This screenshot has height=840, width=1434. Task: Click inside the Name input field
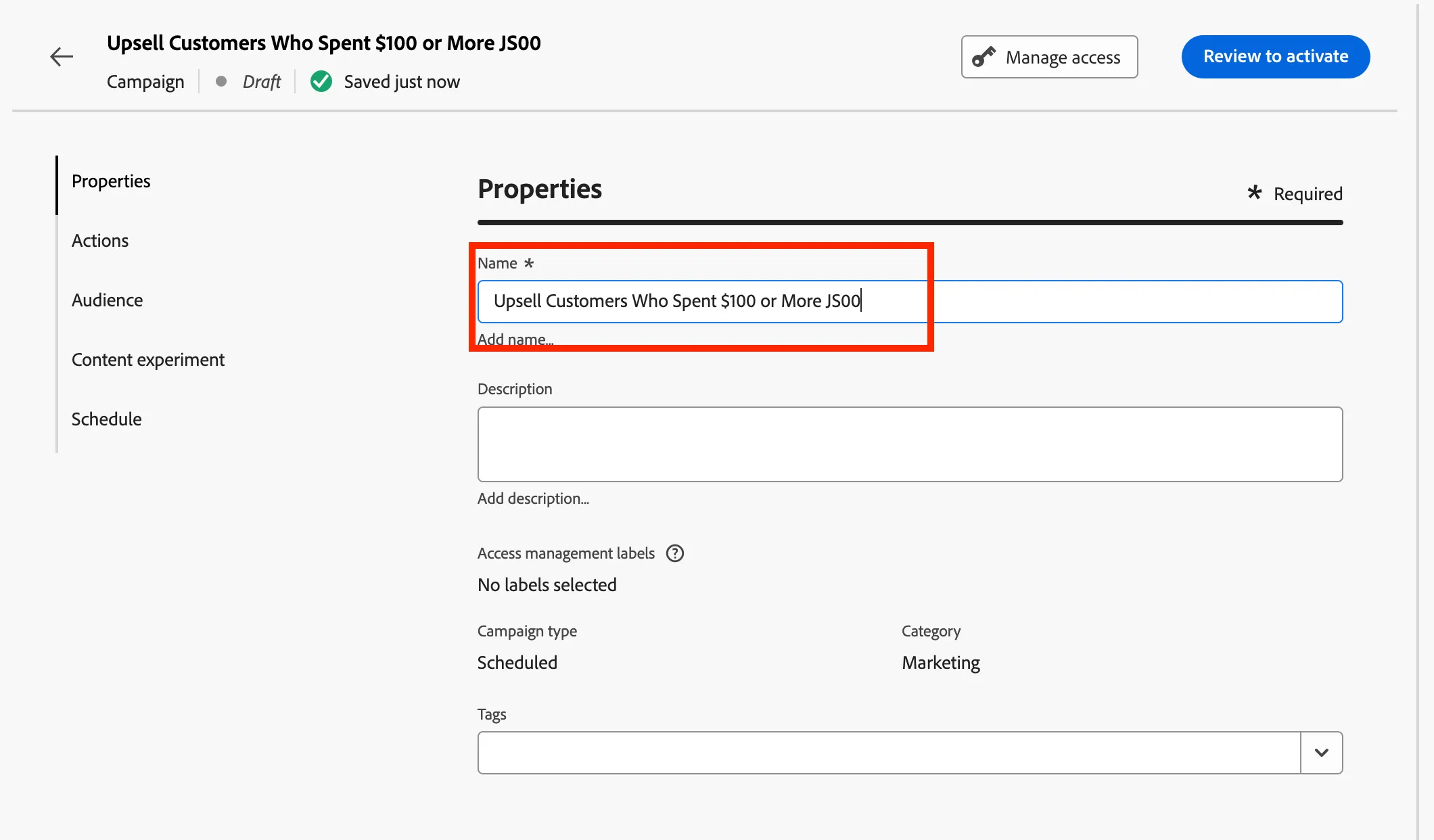(910, 302)
